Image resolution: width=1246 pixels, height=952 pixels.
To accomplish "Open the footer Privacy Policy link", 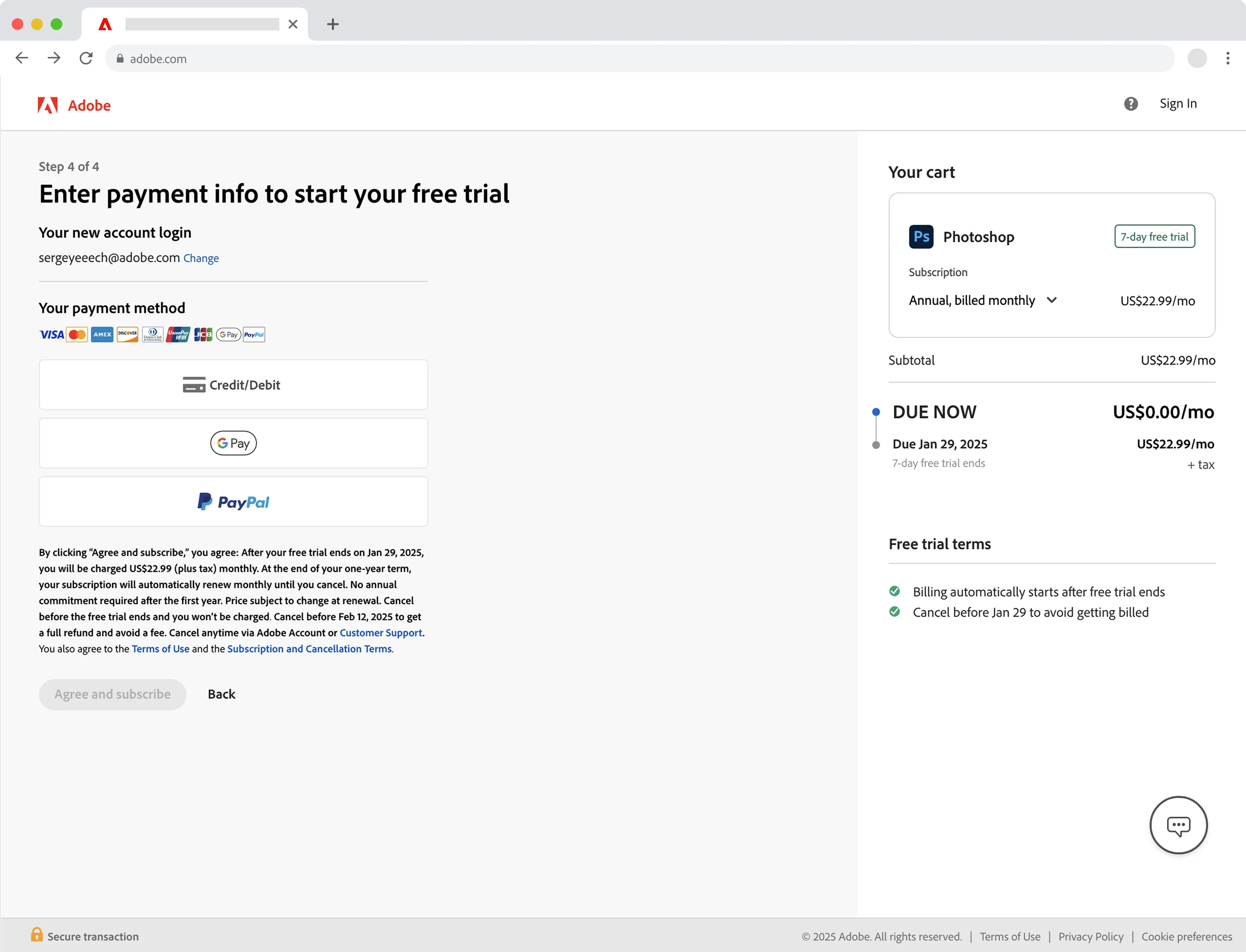I will click(1091, 937).
